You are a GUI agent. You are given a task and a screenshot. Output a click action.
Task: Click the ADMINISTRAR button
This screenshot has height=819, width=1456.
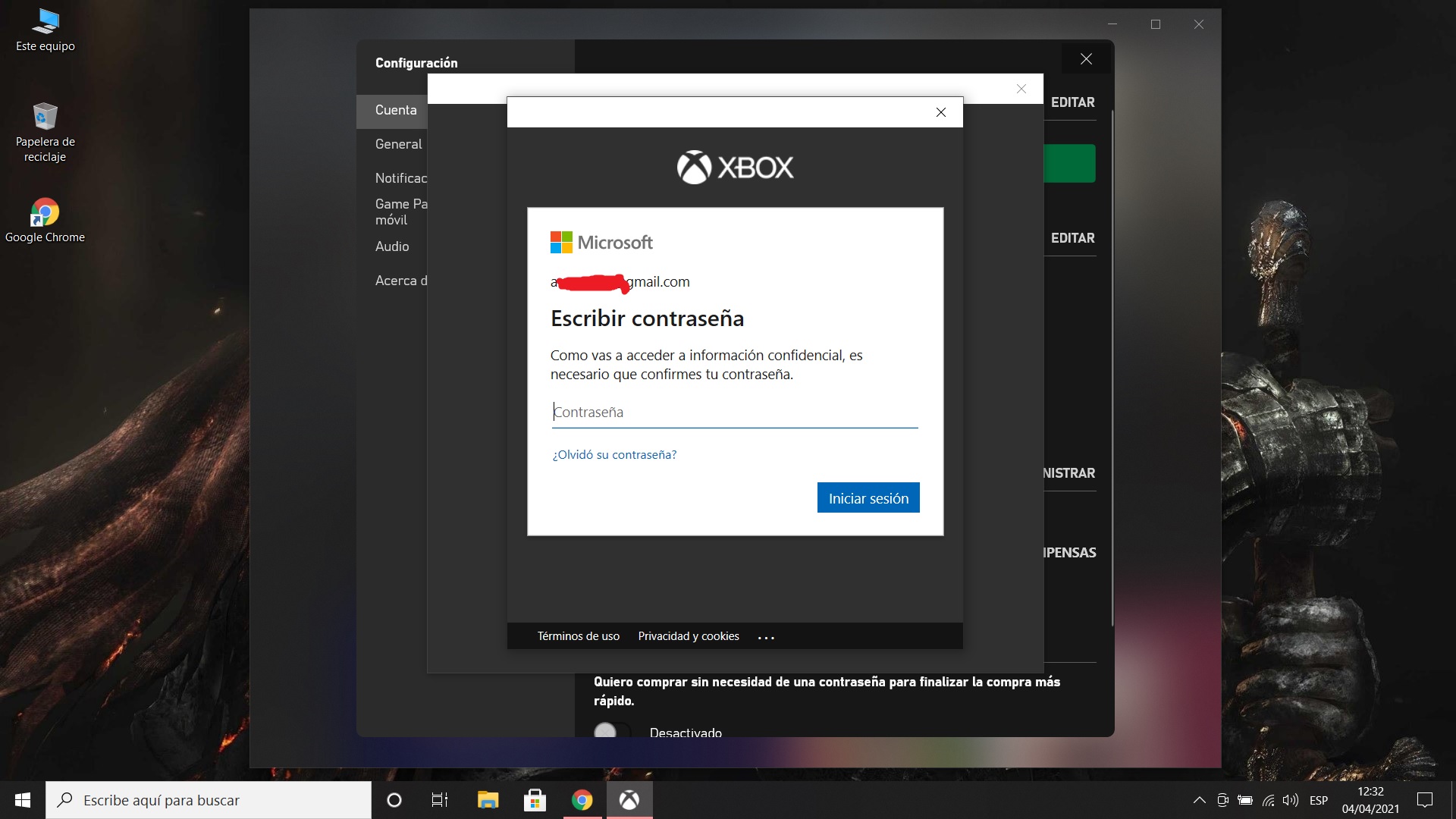coord(1069,473)
